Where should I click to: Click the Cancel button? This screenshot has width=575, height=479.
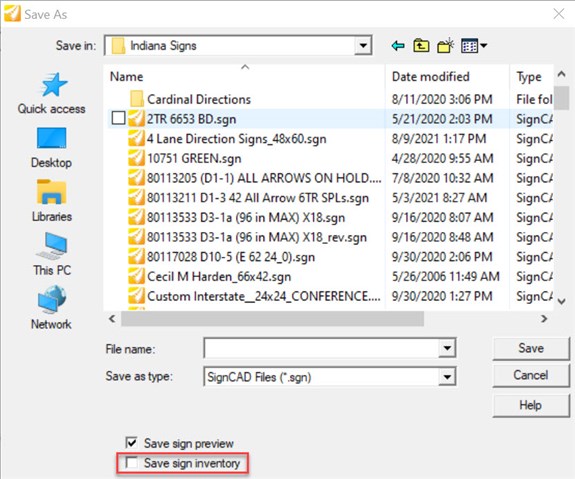(x=531, y=376)
